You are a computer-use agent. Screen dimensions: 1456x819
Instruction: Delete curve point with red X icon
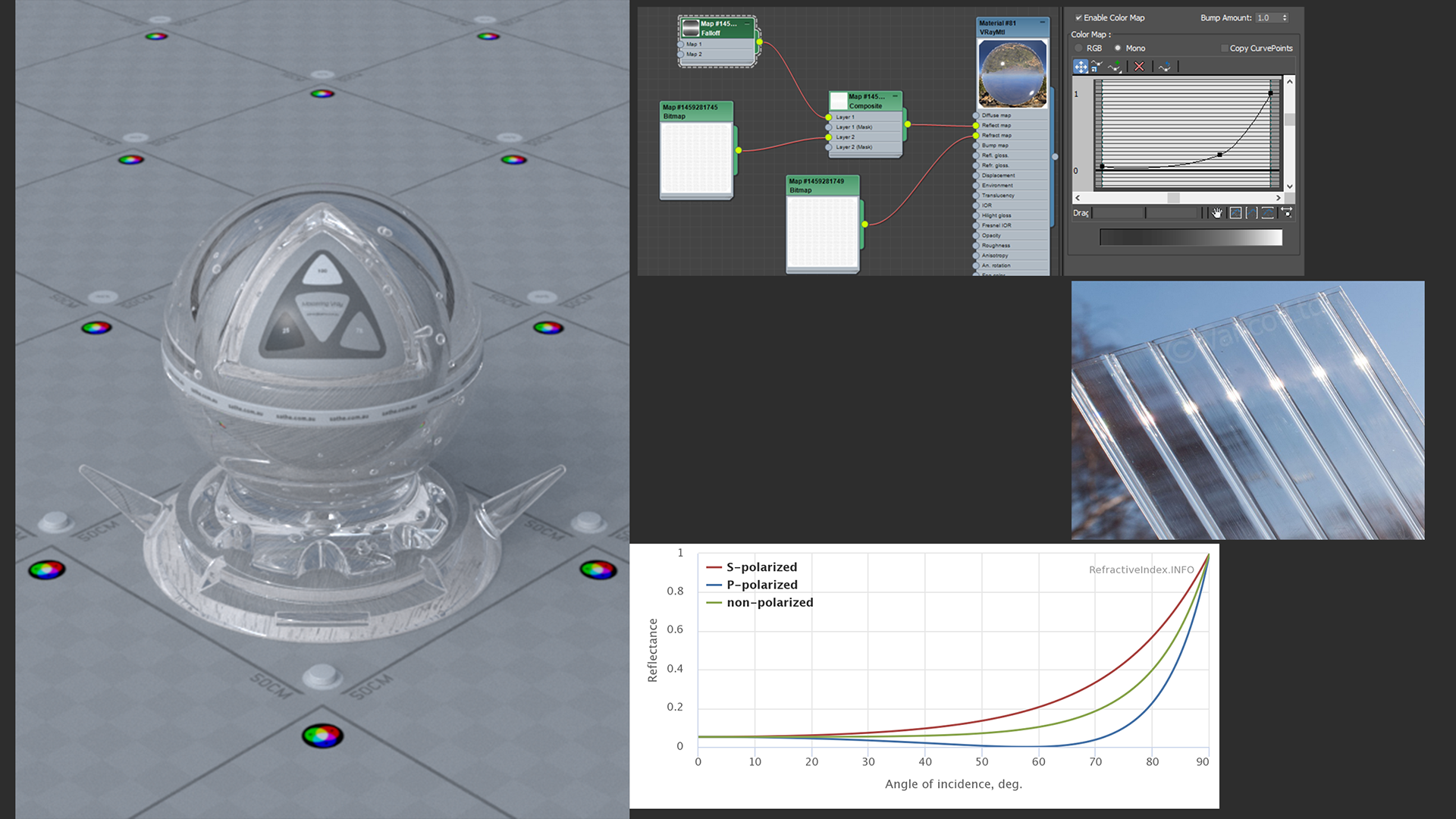tap(1139, 67)
